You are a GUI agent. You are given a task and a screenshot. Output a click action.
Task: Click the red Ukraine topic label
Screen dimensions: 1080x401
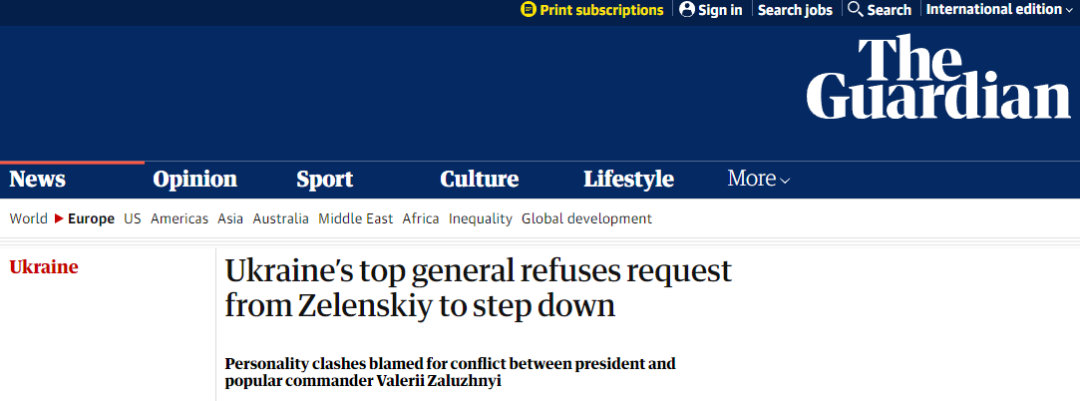(44, 267)
